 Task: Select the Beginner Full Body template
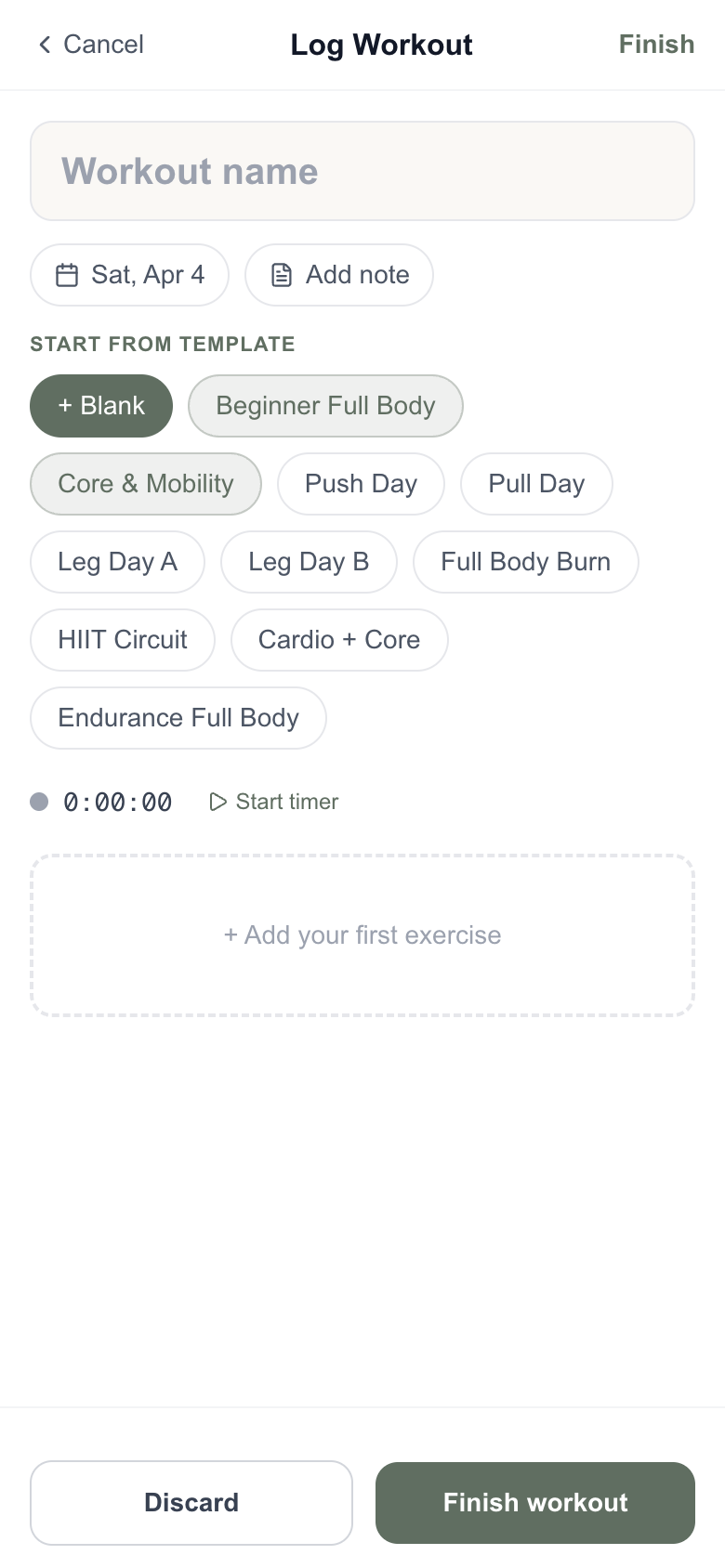(325, 406)
